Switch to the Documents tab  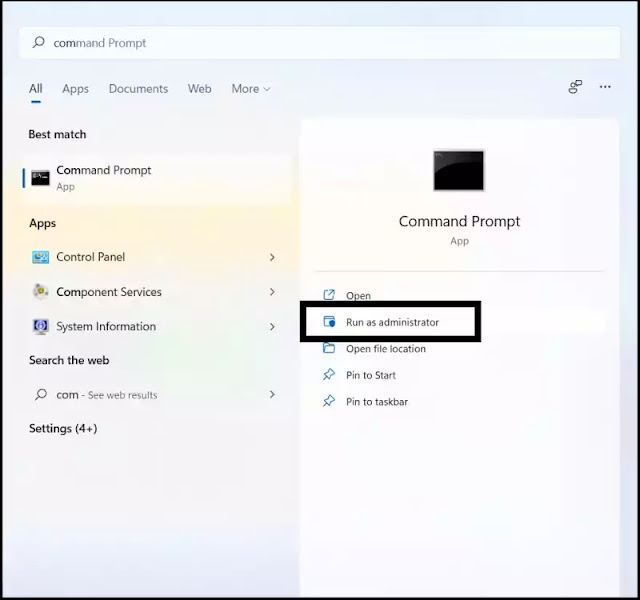coord(138,89)
